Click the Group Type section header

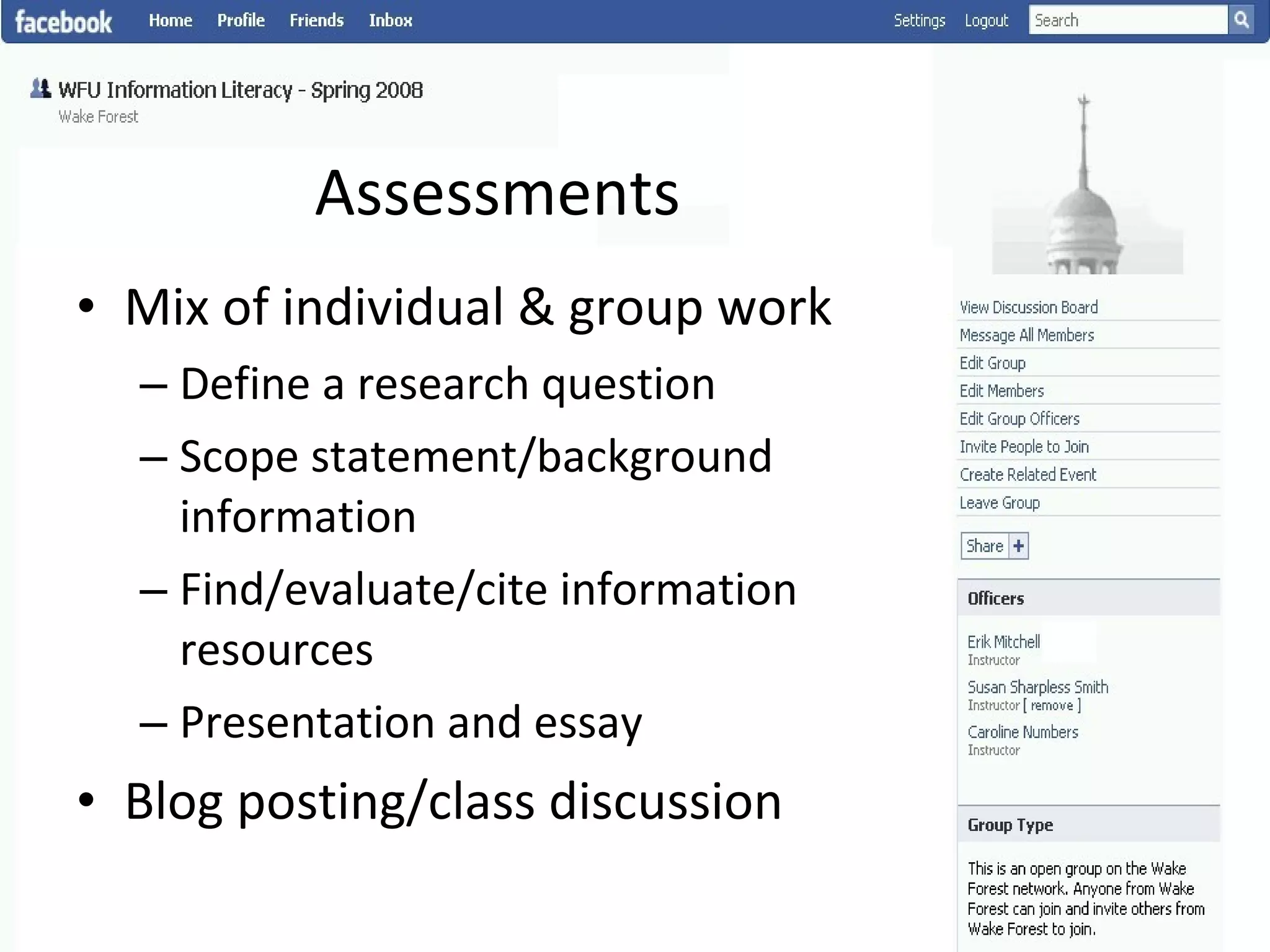click(x=1089, y=824)
